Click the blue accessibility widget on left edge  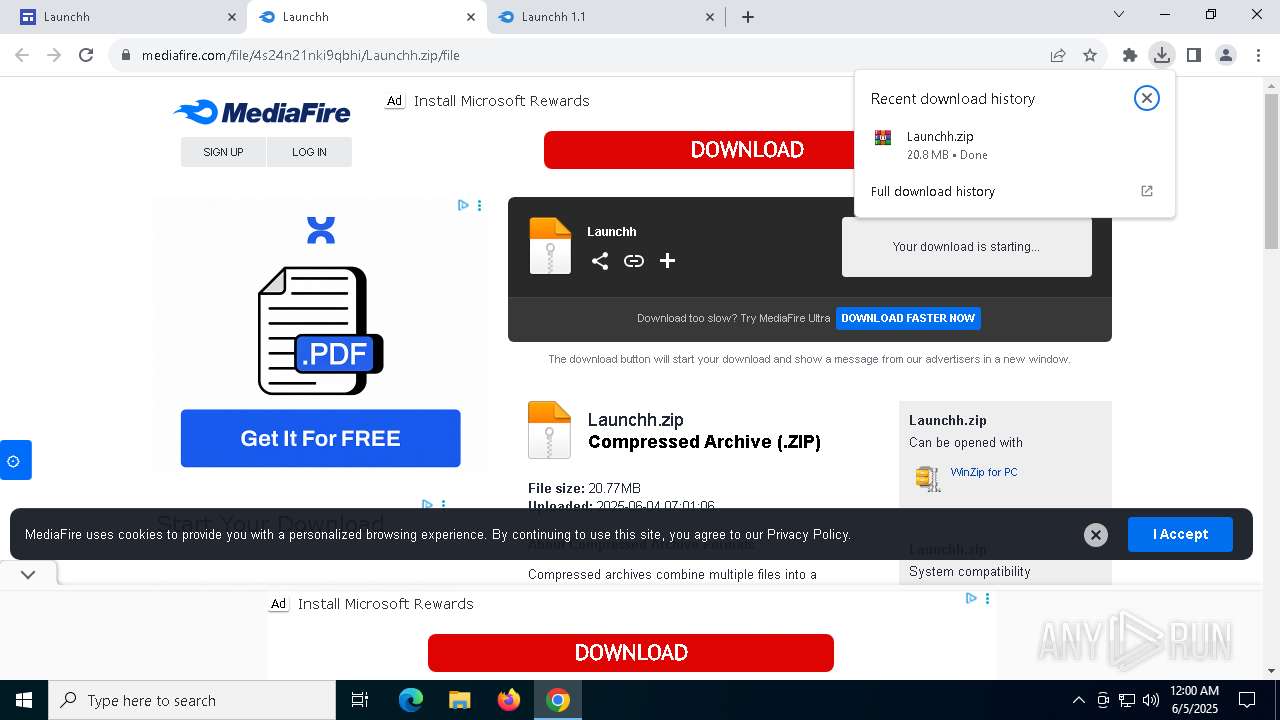(15, 460)
